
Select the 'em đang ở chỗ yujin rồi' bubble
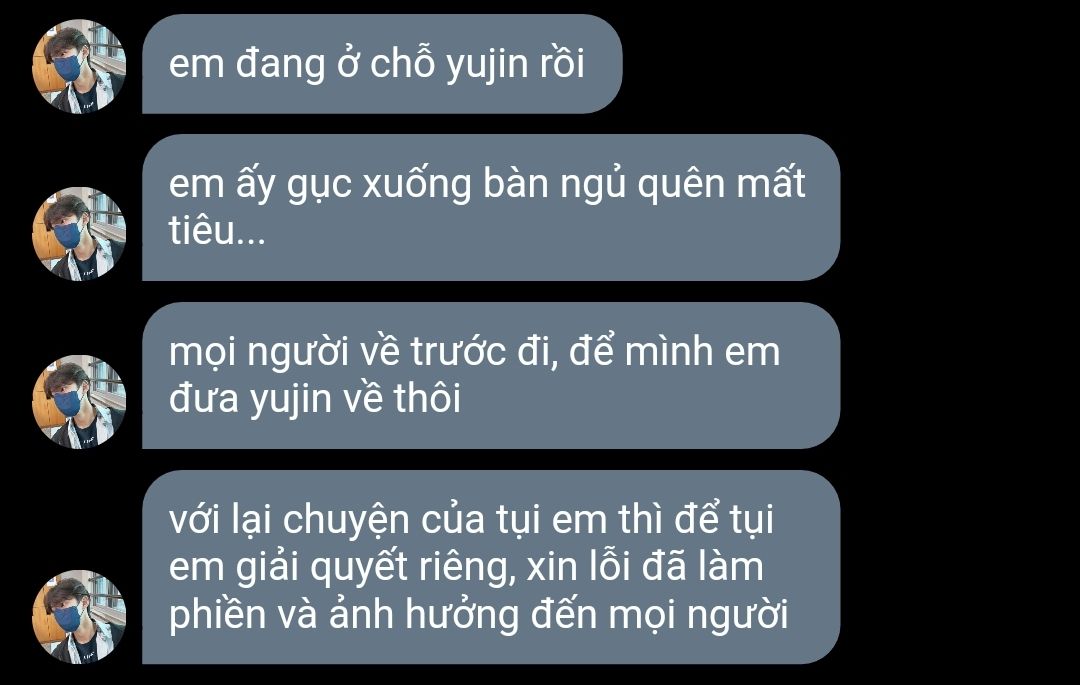(x=382, y=64)
